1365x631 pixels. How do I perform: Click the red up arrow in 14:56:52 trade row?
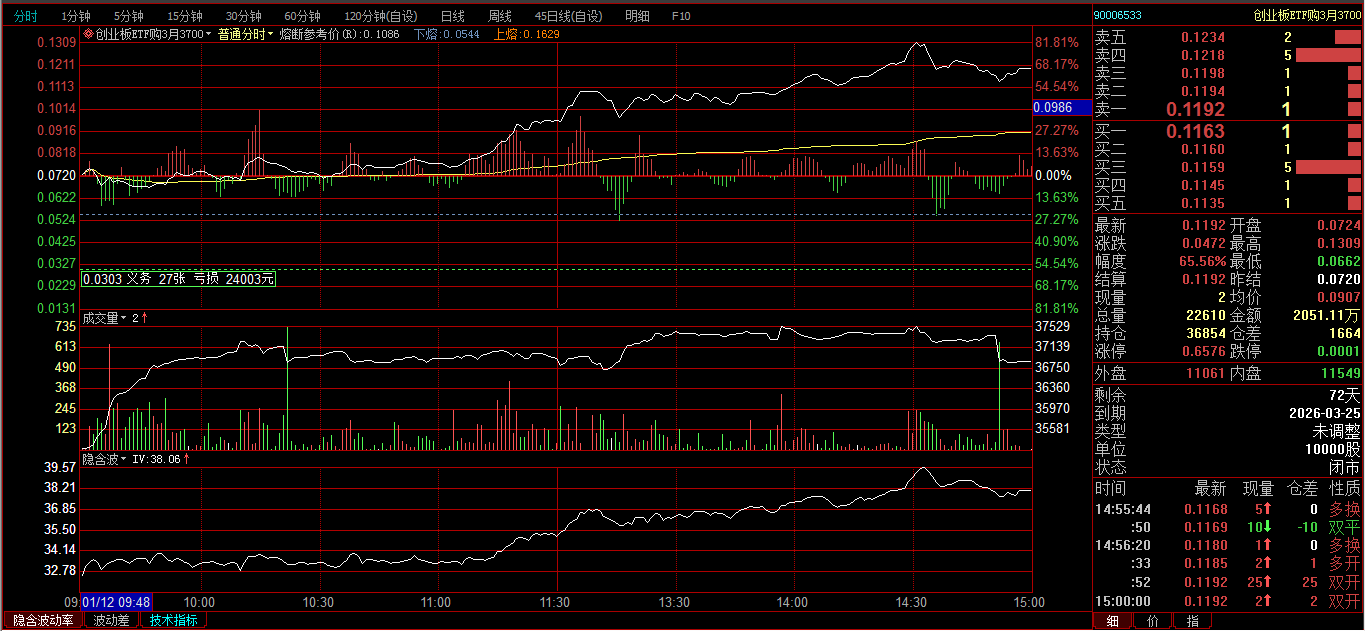tap(1267, 582)
